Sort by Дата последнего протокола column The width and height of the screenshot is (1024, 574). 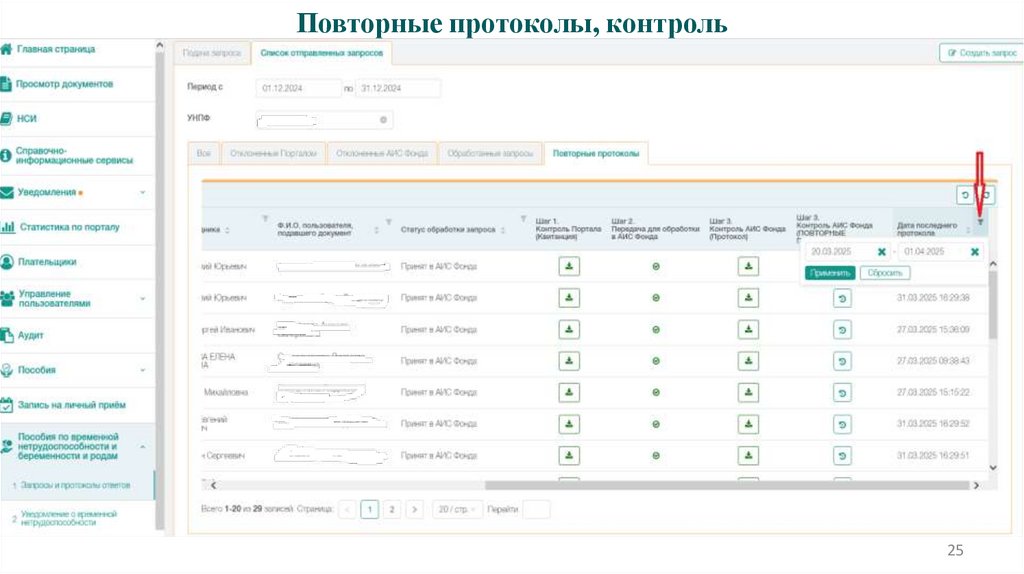tap(968, 229)
